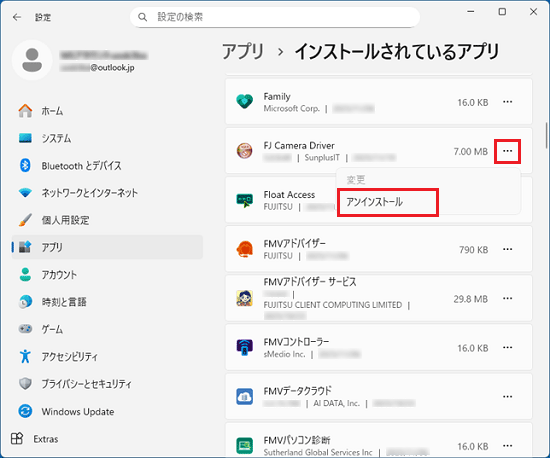
Task: Click the FMVパソコン診断 green icon
Action: pyautogui.click(x=244, y=446)
